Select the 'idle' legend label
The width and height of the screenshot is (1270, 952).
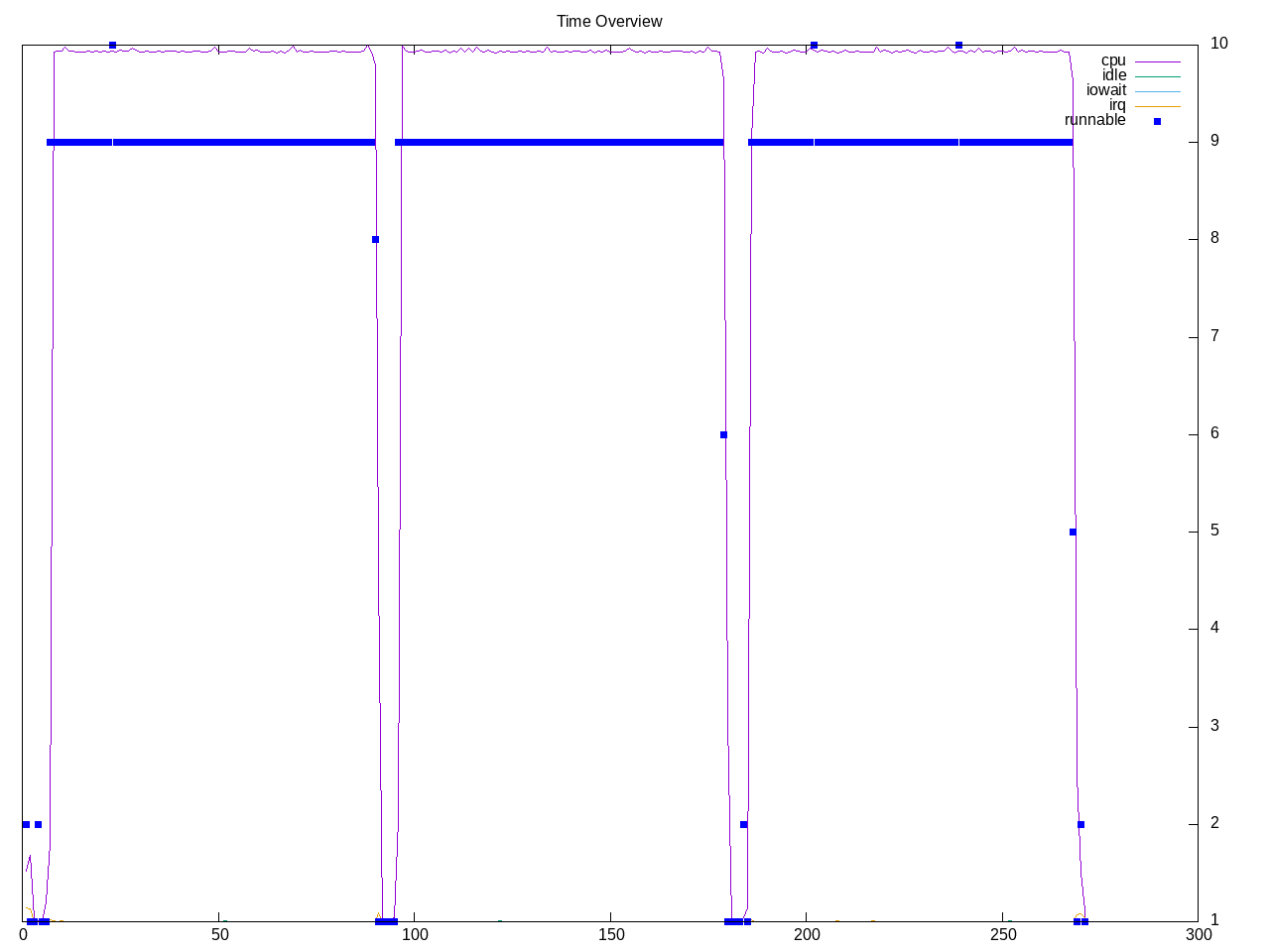[x=1113, y=75]
